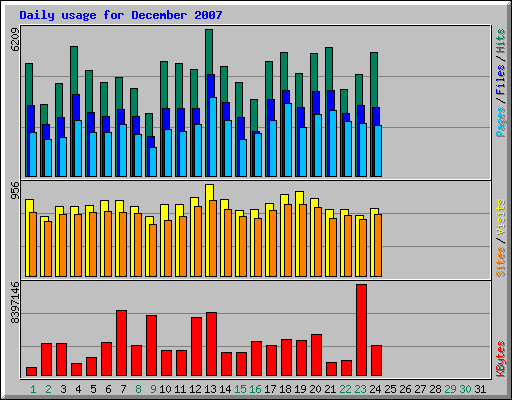
Task: Click the red KBytes bar for day 7
Action: pos(121,343)
